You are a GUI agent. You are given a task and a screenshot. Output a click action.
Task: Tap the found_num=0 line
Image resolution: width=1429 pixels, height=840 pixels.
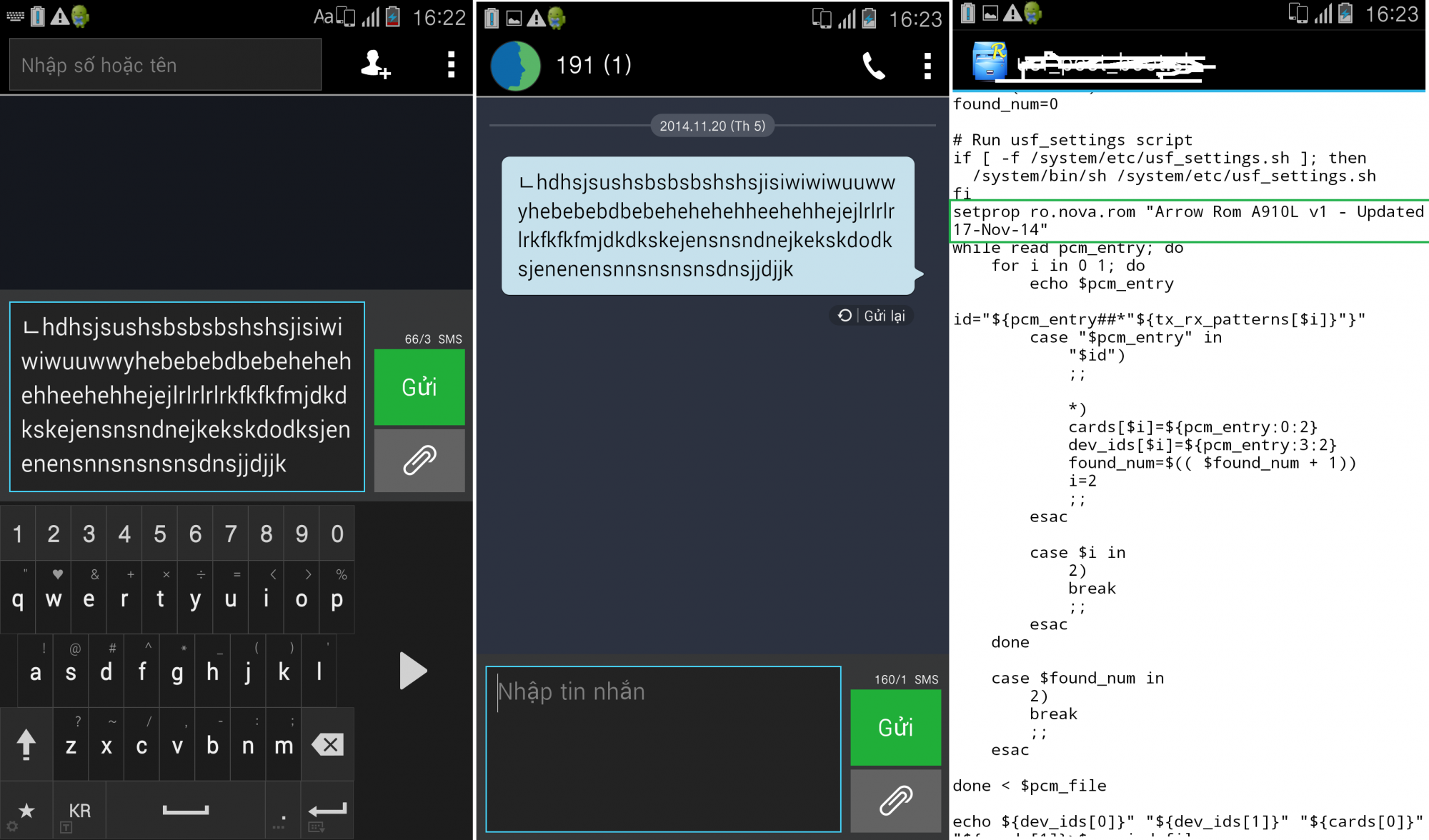point(1005,104)
